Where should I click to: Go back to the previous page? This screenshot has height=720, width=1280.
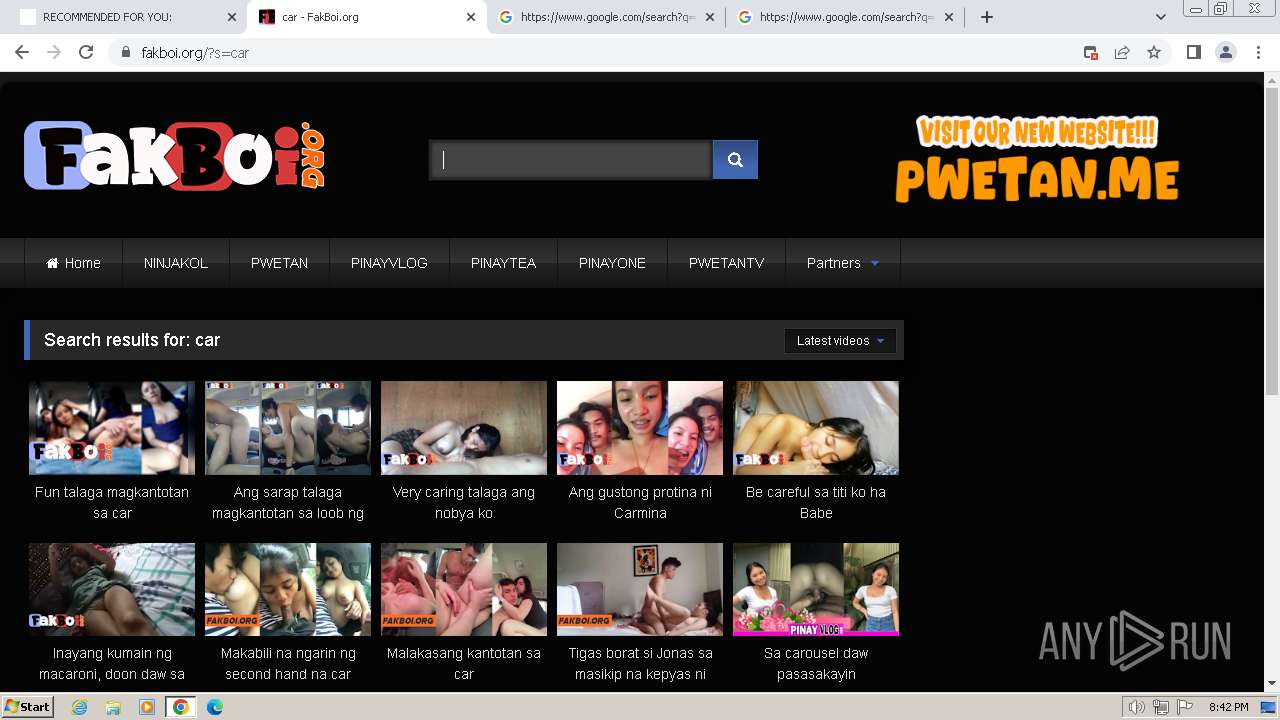[22, 53]
